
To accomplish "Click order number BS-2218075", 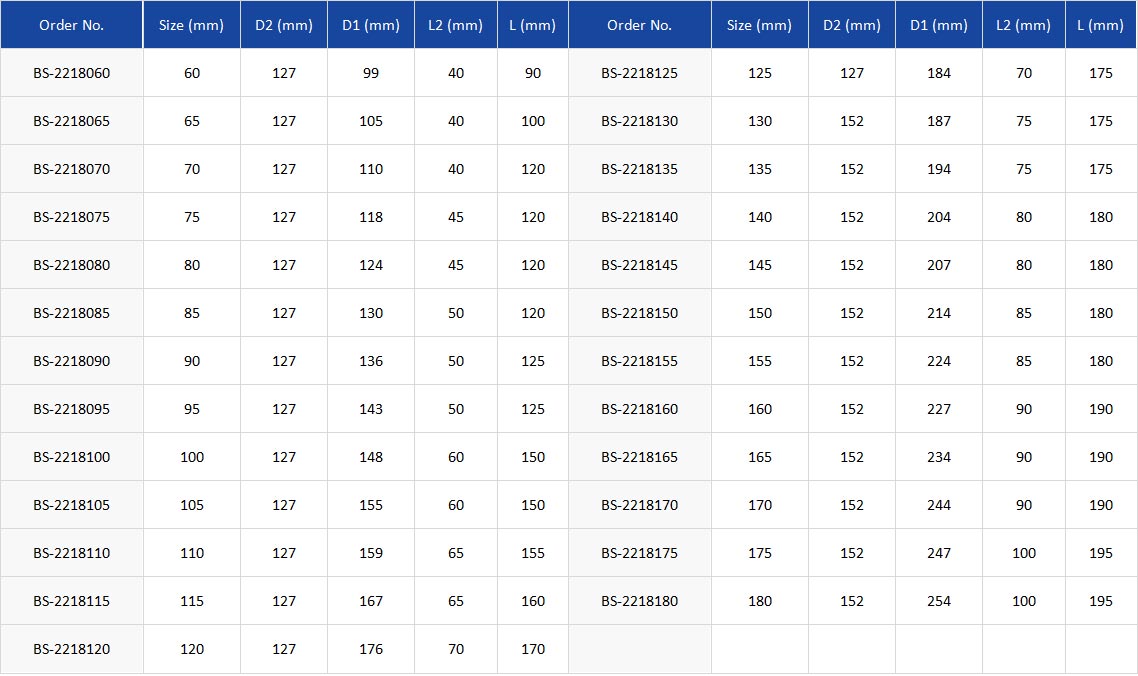I will (x=71, y=217).
